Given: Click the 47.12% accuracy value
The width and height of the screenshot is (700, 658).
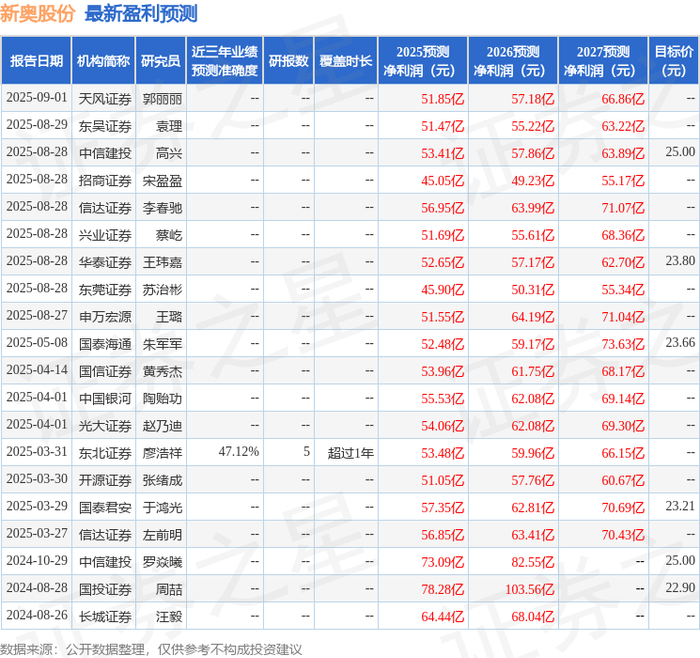Looking at the screenshot, I should [238, 451].
